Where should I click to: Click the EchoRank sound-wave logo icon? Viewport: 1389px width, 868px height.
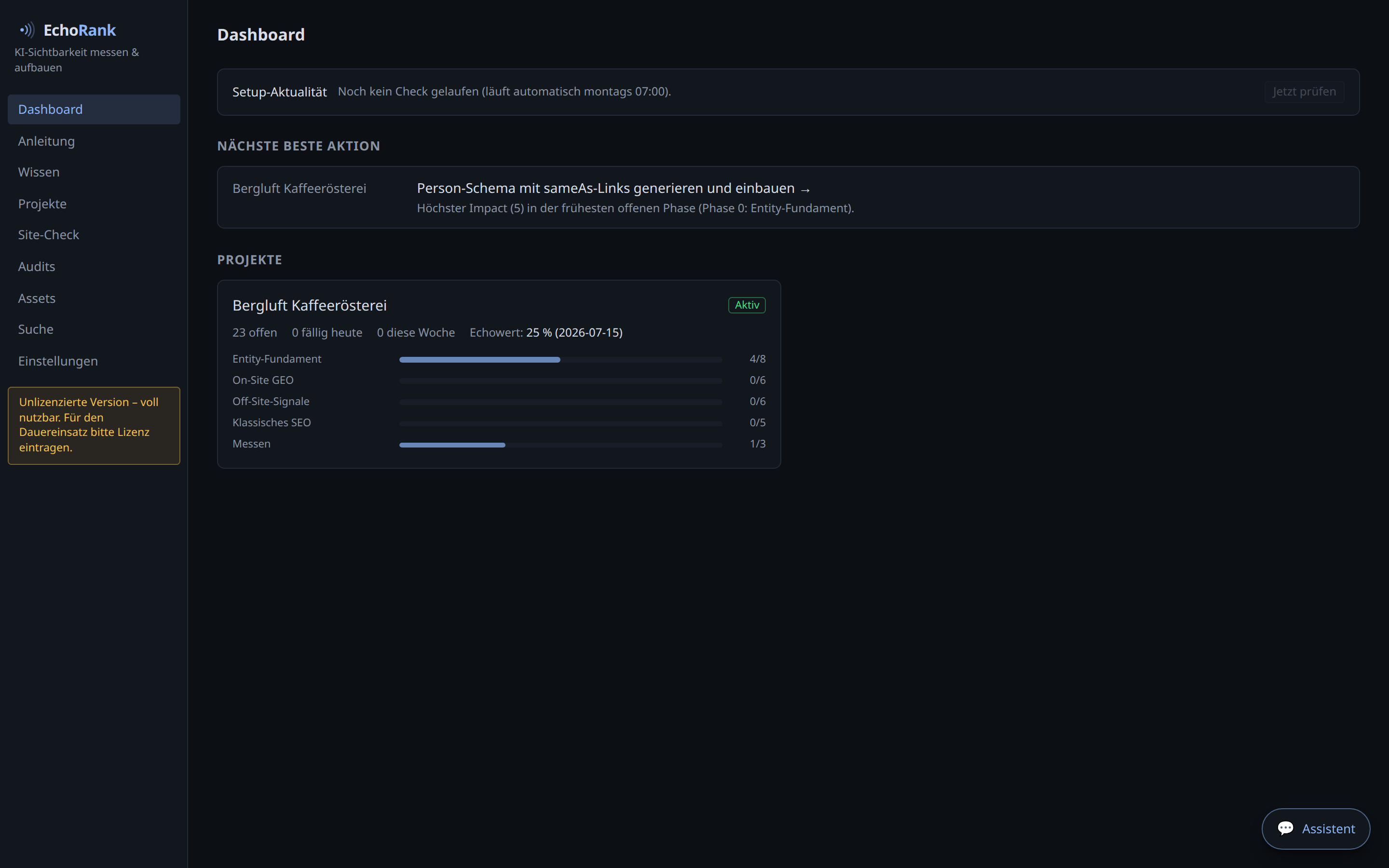coord(27,29)
